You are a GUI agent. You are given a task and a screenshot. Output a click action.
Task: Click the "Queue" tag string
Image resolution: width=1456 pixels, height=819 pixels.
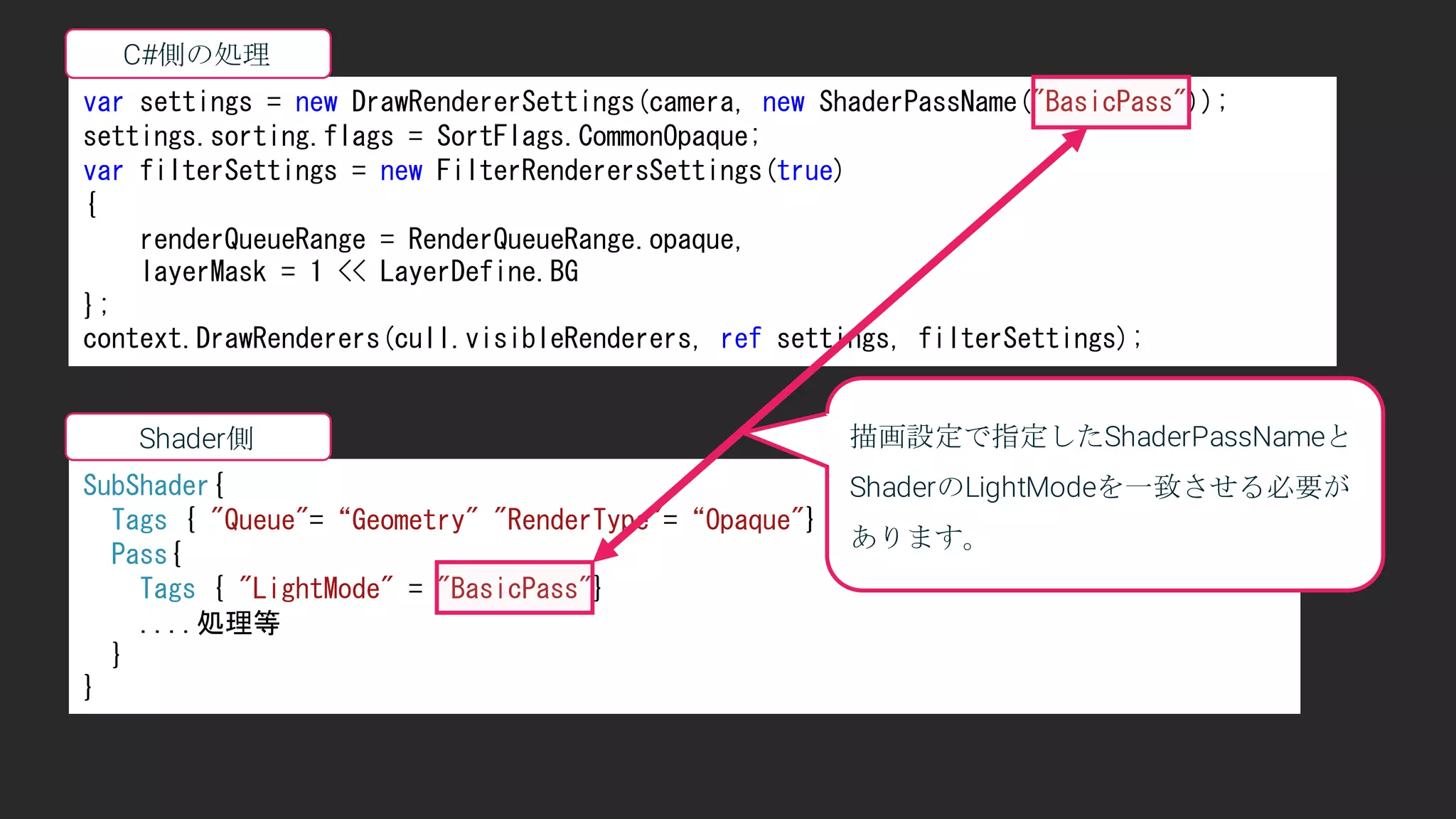point(259,520)
